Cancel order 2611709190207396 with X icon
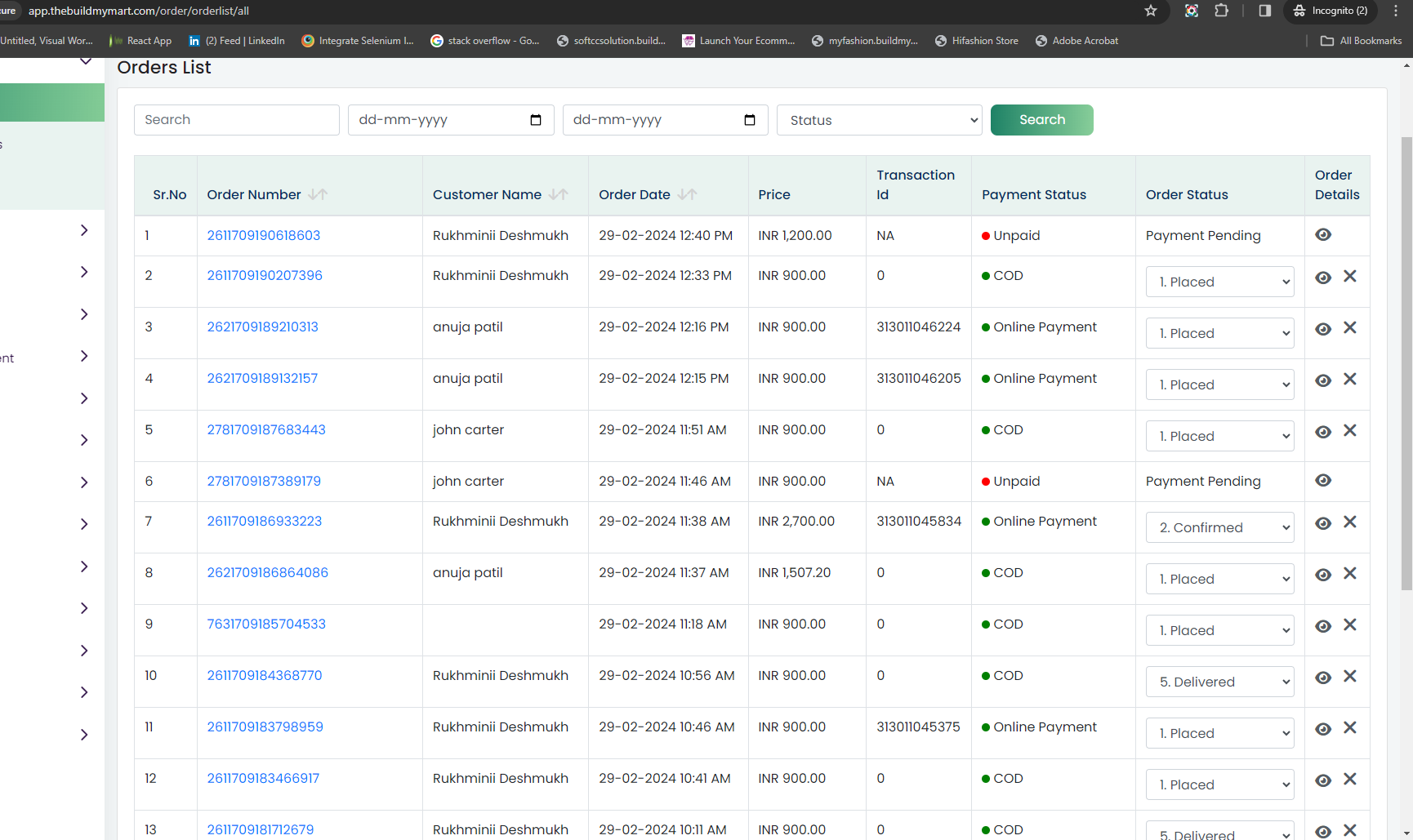This screenshot has width=1413, height=840. pyautogui.click(x=1350, y=277)
